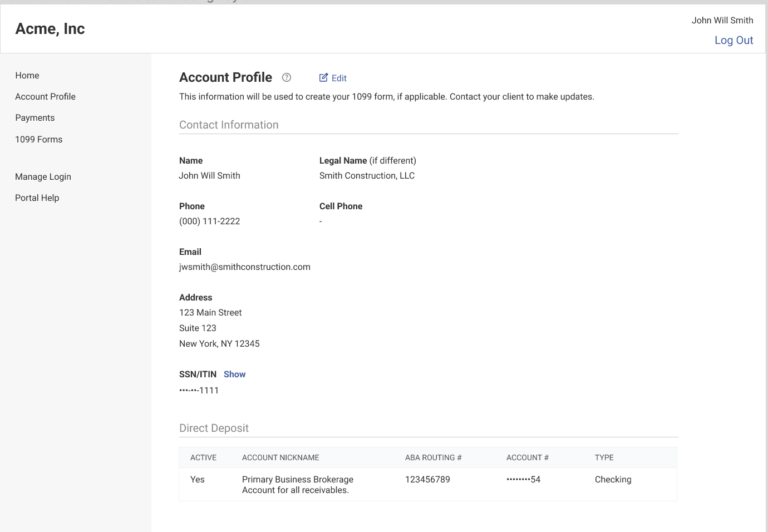This screenshot has height=532, width=768.
Task: Click the address line 123 Main Street
Action: [210, 313]
